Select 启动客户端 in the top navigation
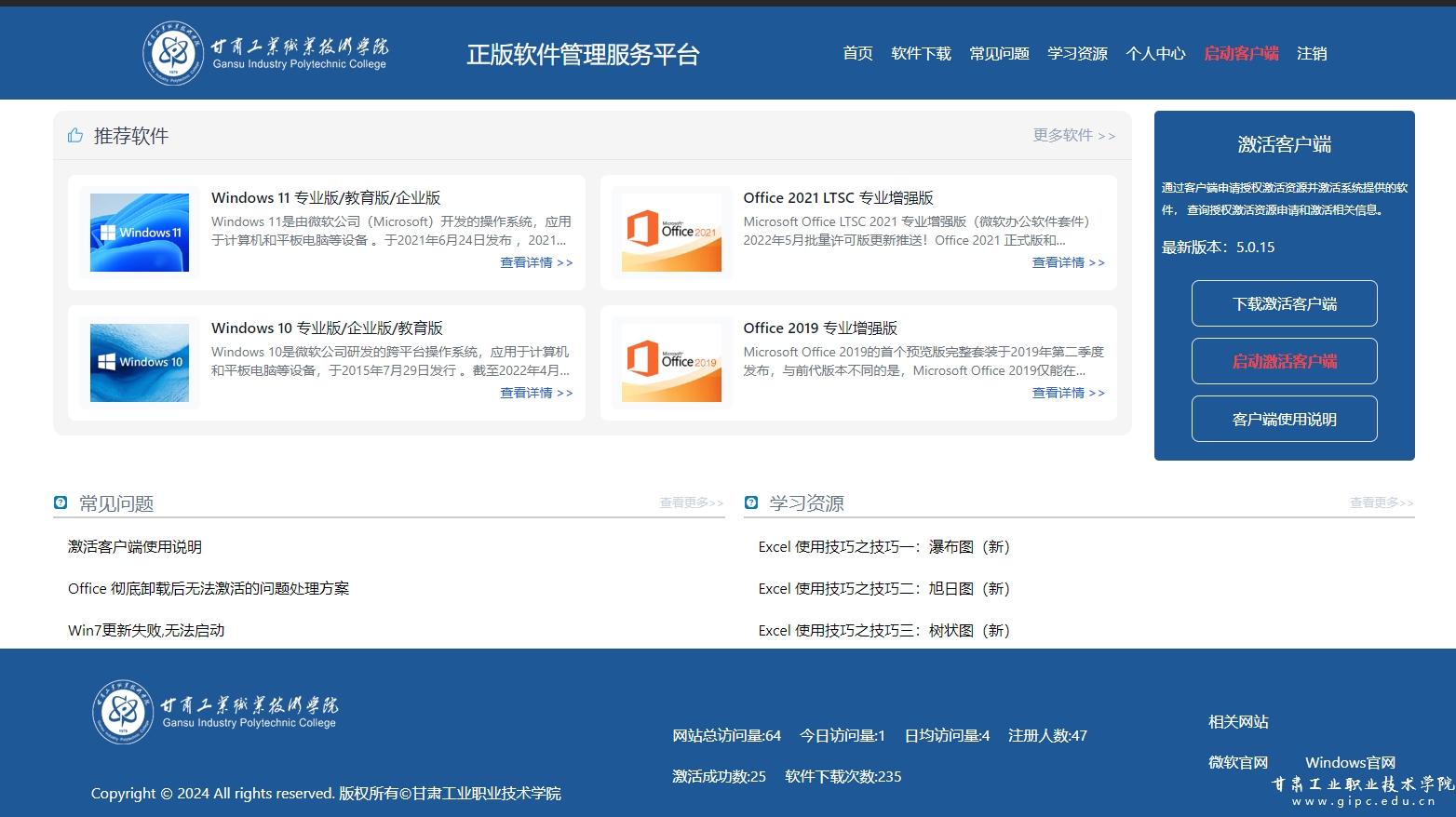The width and height of the screenshot is (1456, 817). [1241, 54]
